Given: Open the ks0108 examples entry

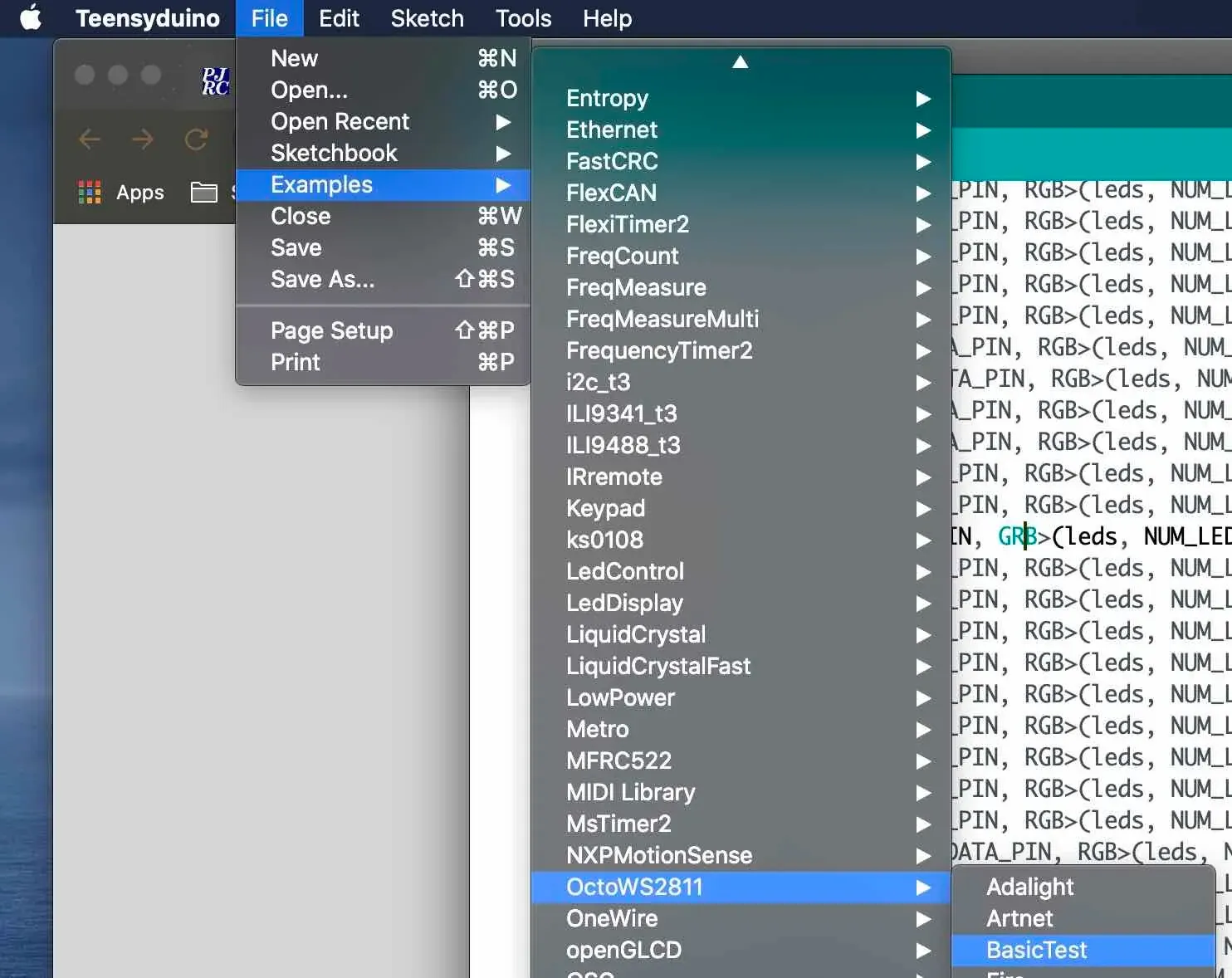Looking at the screenshot, I should pyautogui.click(x=741, y=540).
